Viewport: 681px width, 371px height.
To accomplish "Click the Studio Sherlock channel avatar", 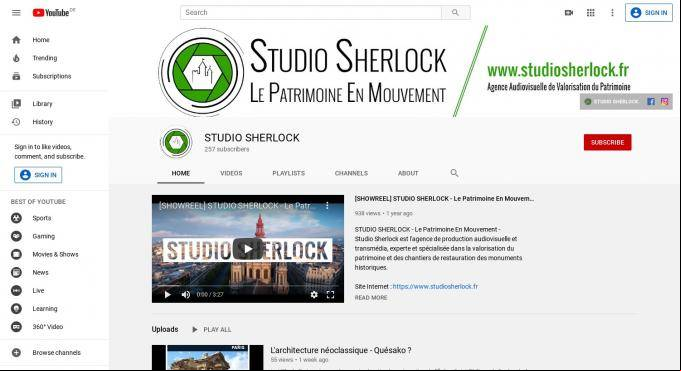I will 176,142.
